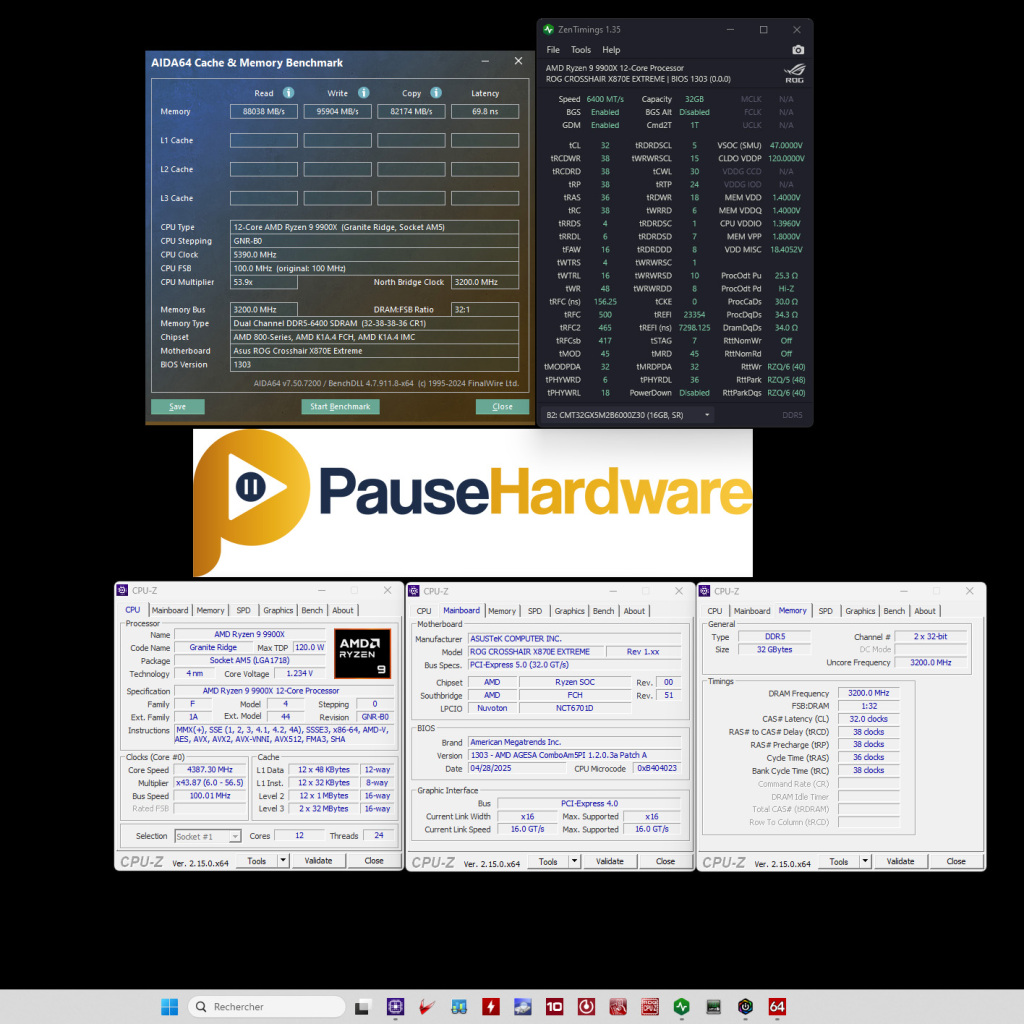The width and height of the screenshot is (1024, 1024).
Task: Expand Tools dropdown arrow in left CPU-Z window
Action: [x=283, y=861]
